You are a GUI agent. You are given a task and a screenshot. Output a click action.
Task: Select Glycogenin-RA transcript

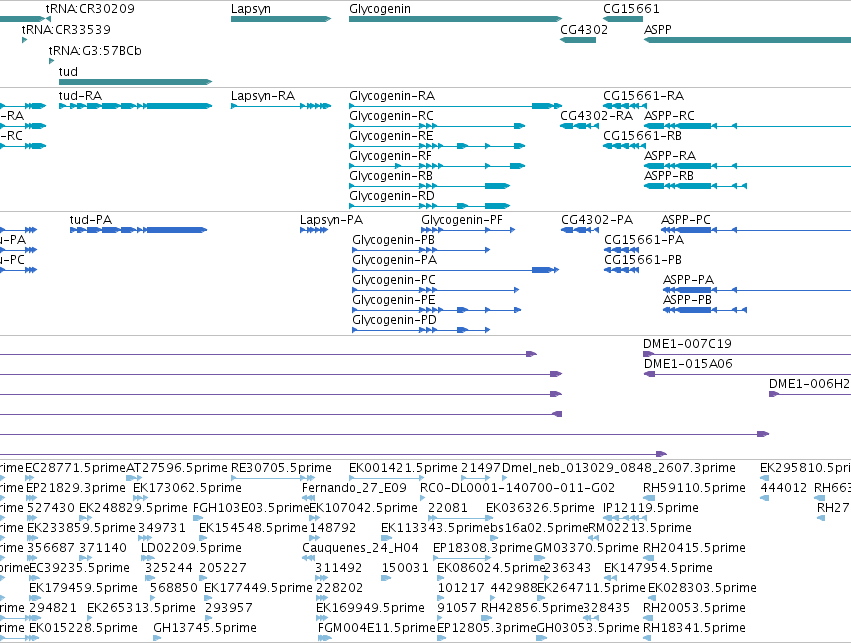[x=455, y=106]
